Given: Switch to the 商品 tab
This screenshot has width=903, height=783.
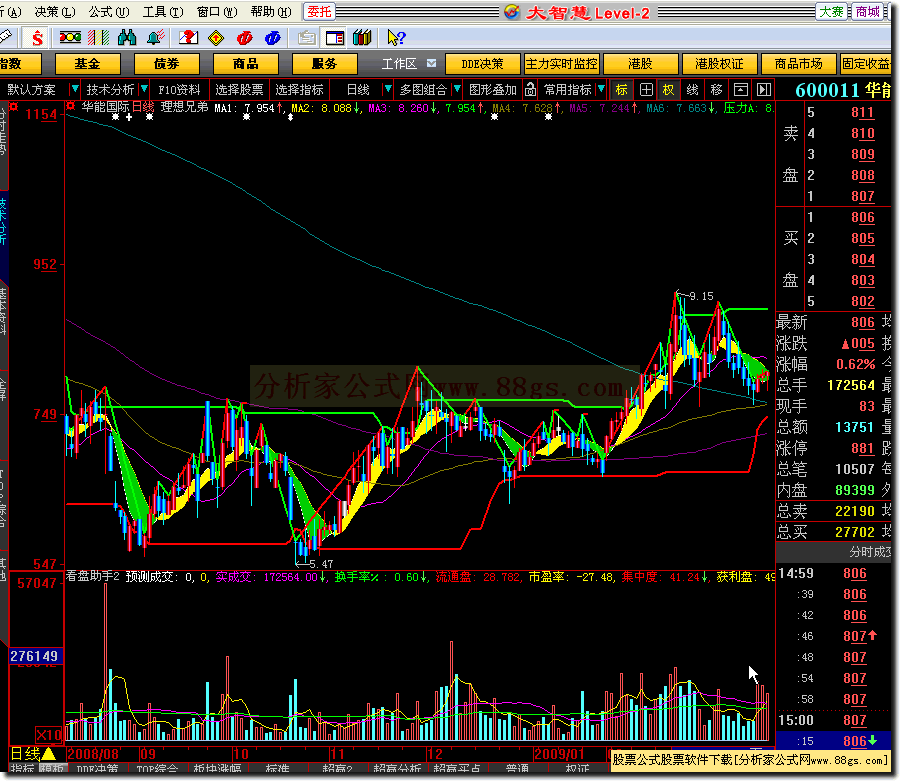Looking at the screenshot, I should click(246, 63).
